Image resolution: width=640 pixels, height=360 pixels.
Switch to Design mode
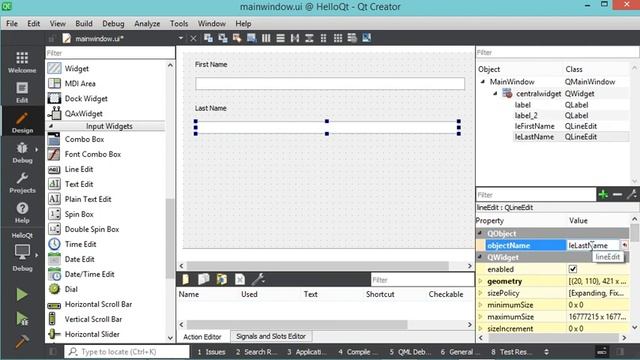pyautogui.click(x=22, y=122)
